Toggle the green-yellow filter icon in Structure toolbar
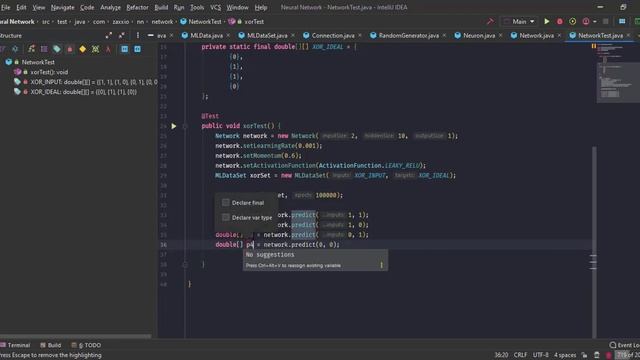The width and height of the screenshot is (640, 360). tap(95, 49)
